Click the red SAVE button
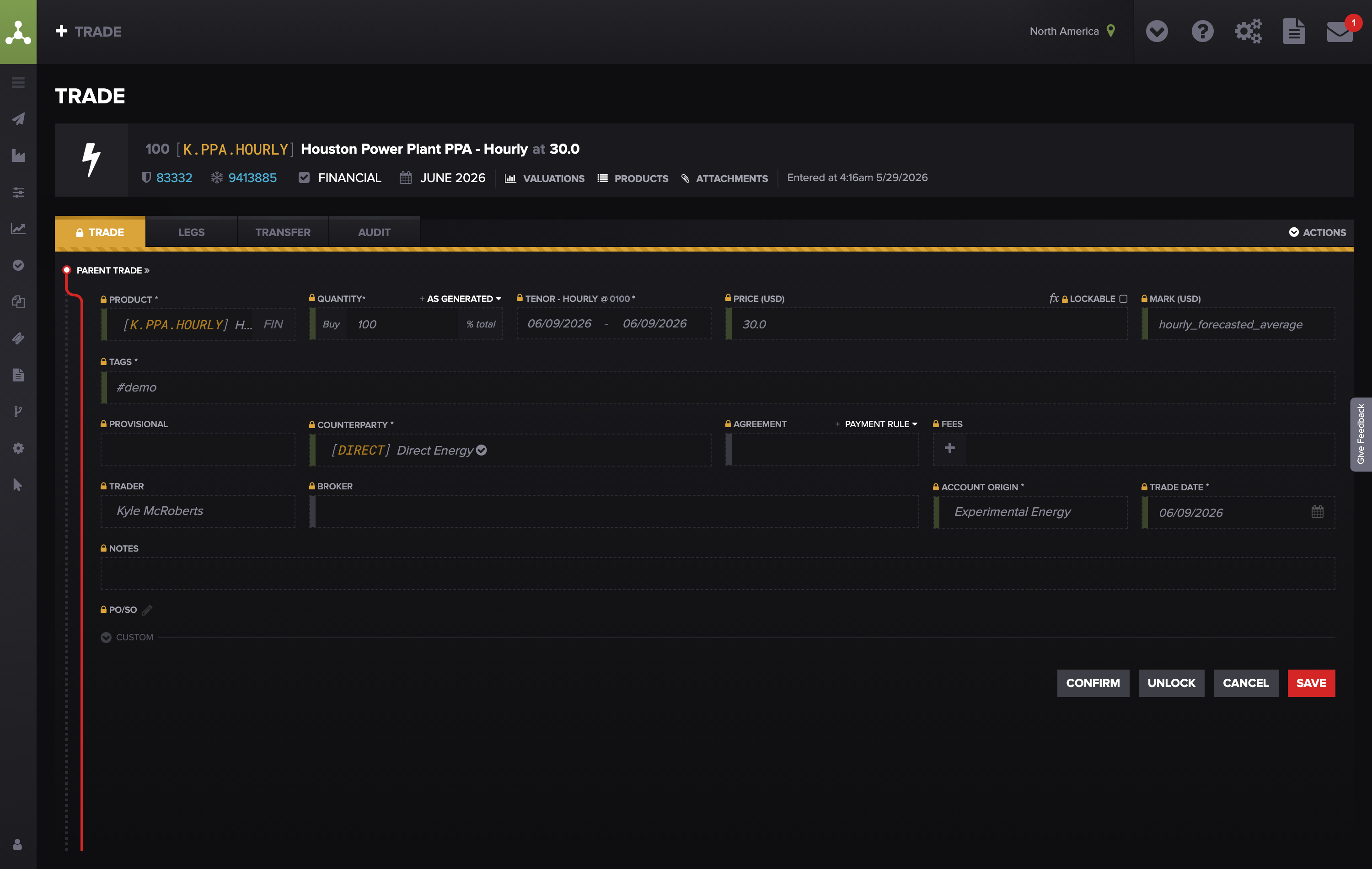Viewport: 1372px width, 869px height. [1311, 683]
